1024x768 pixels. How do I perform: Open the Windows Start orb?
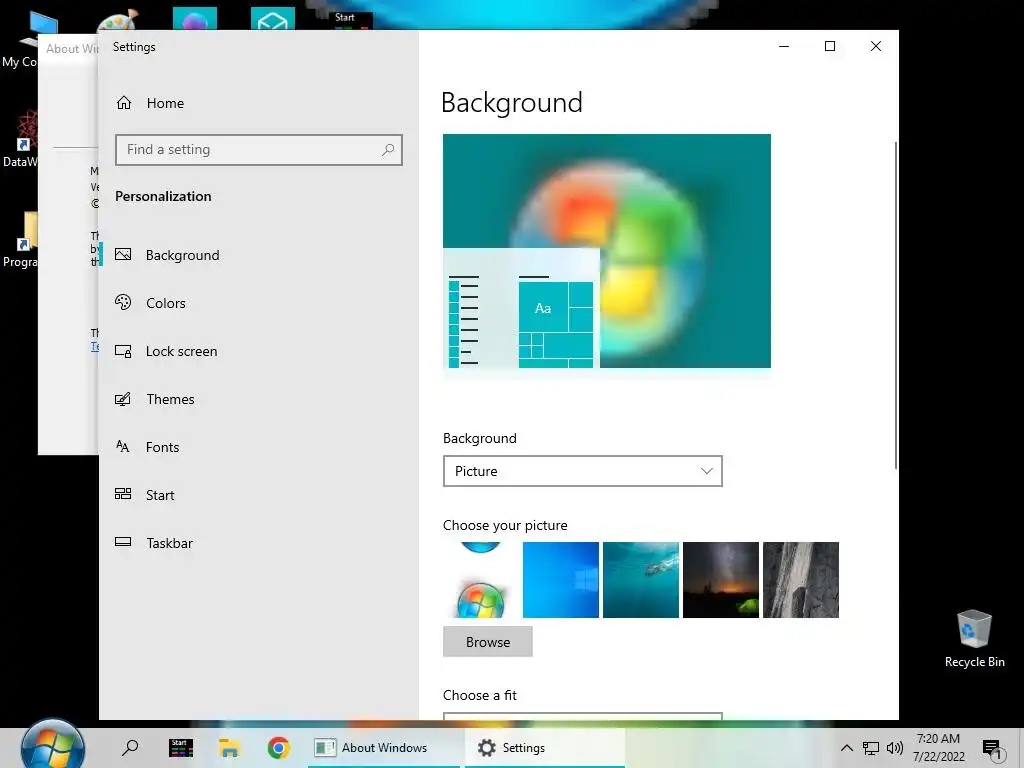[x=52, y=746]
